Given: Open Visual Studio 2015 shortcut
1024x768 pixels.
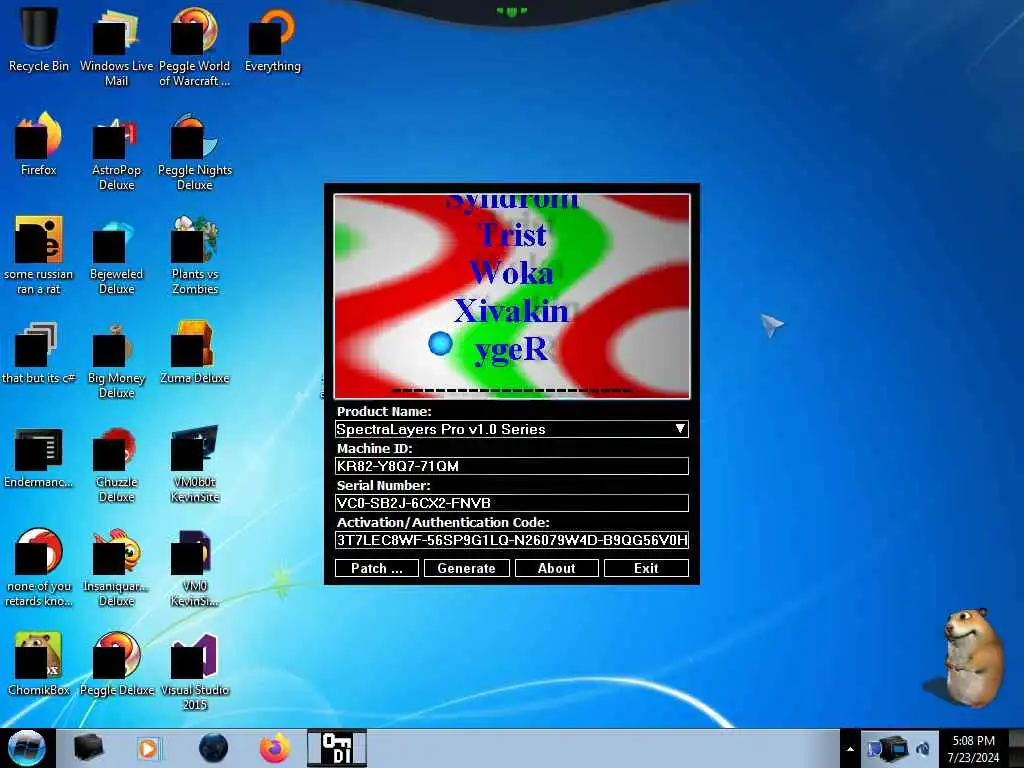Looking at the screenshot, I should pyautogui.click(x=195, y=671).
